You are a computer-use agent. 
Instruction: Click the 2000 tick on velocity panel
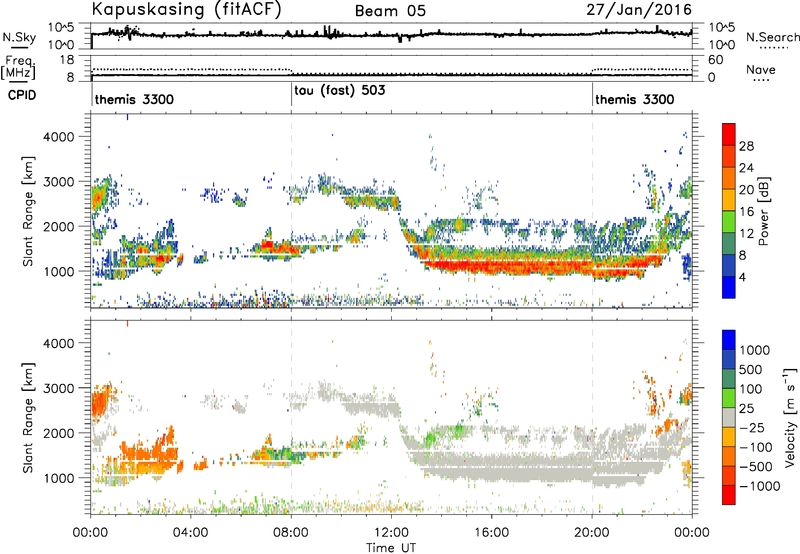pos(59,433)
